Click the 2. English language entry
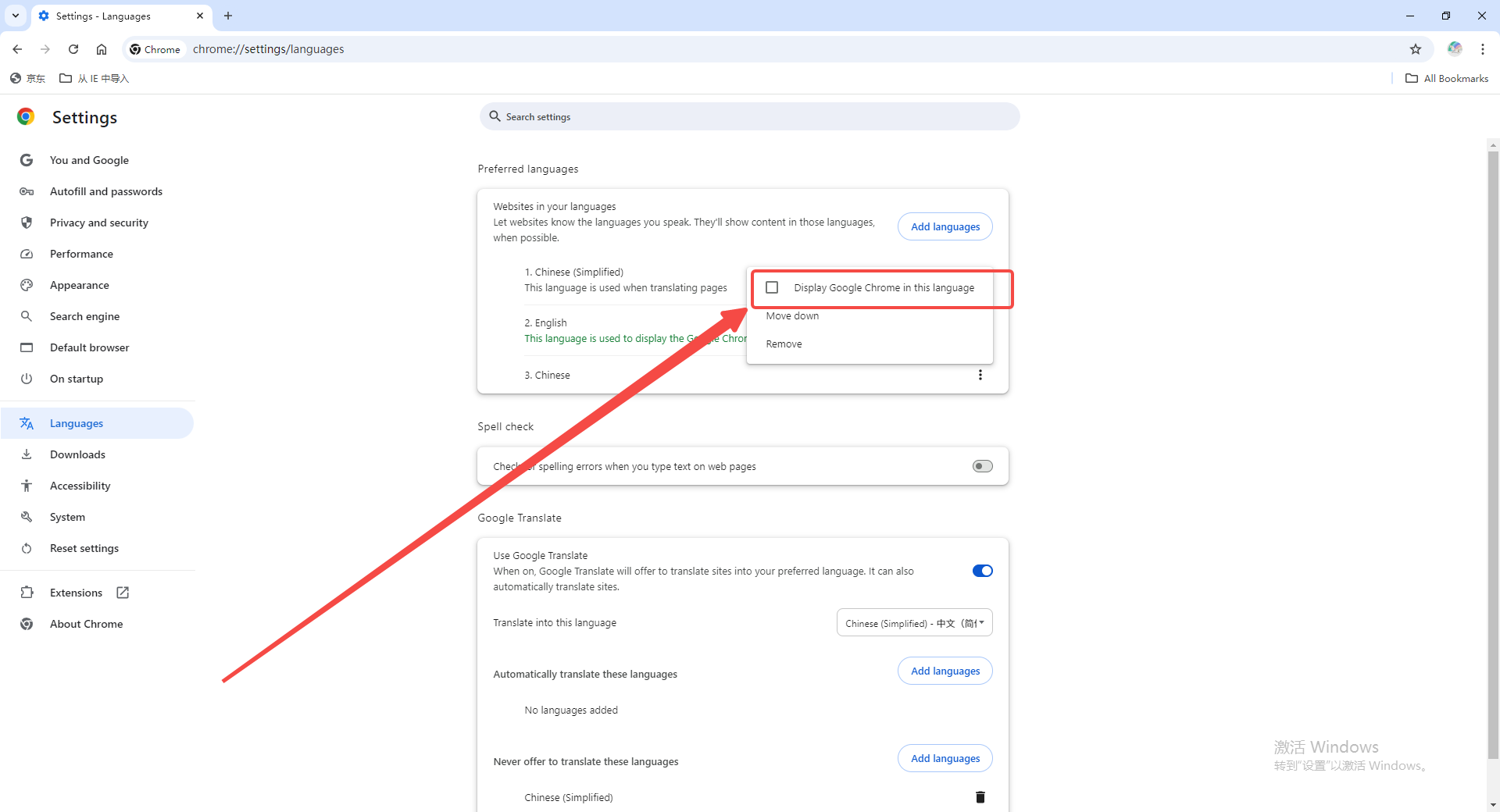 tap(634, 330)
